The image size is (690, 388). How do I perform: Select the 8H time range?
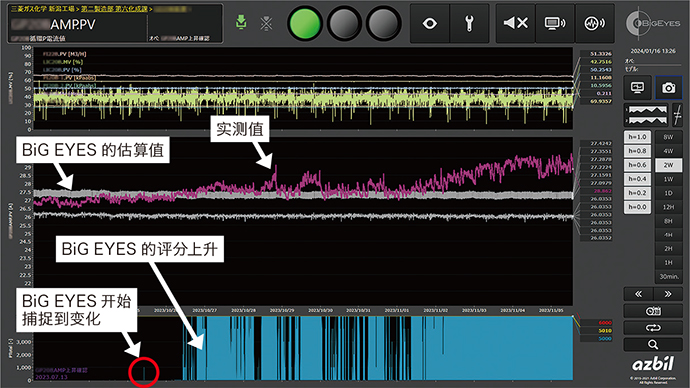click(x=668, y=221)
